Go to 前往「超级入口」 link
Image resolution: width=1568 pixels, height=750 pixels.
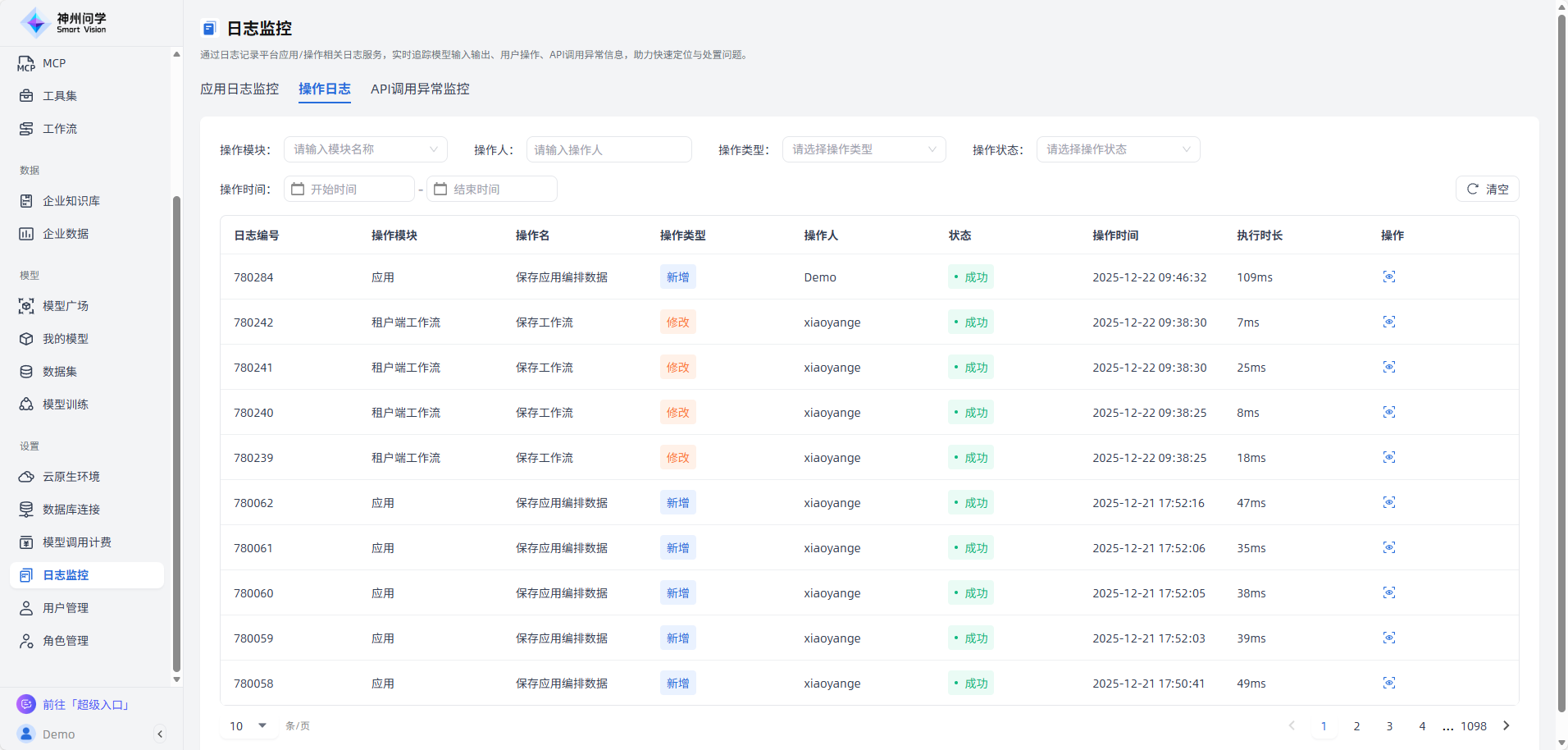point(86,705)
